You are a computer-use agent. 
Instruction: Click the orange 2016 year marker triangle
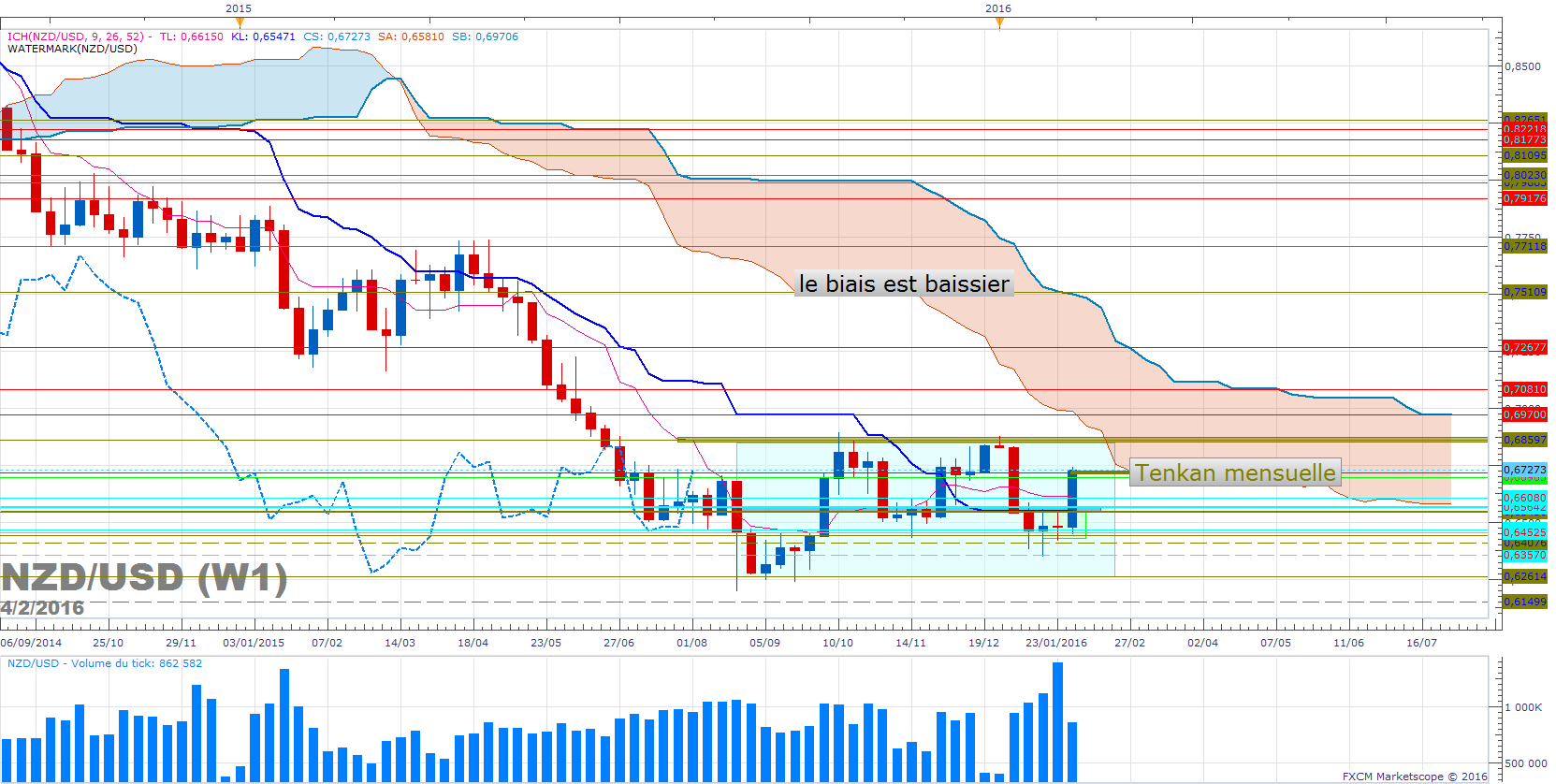pyautogui.click(x=999, y=22)
